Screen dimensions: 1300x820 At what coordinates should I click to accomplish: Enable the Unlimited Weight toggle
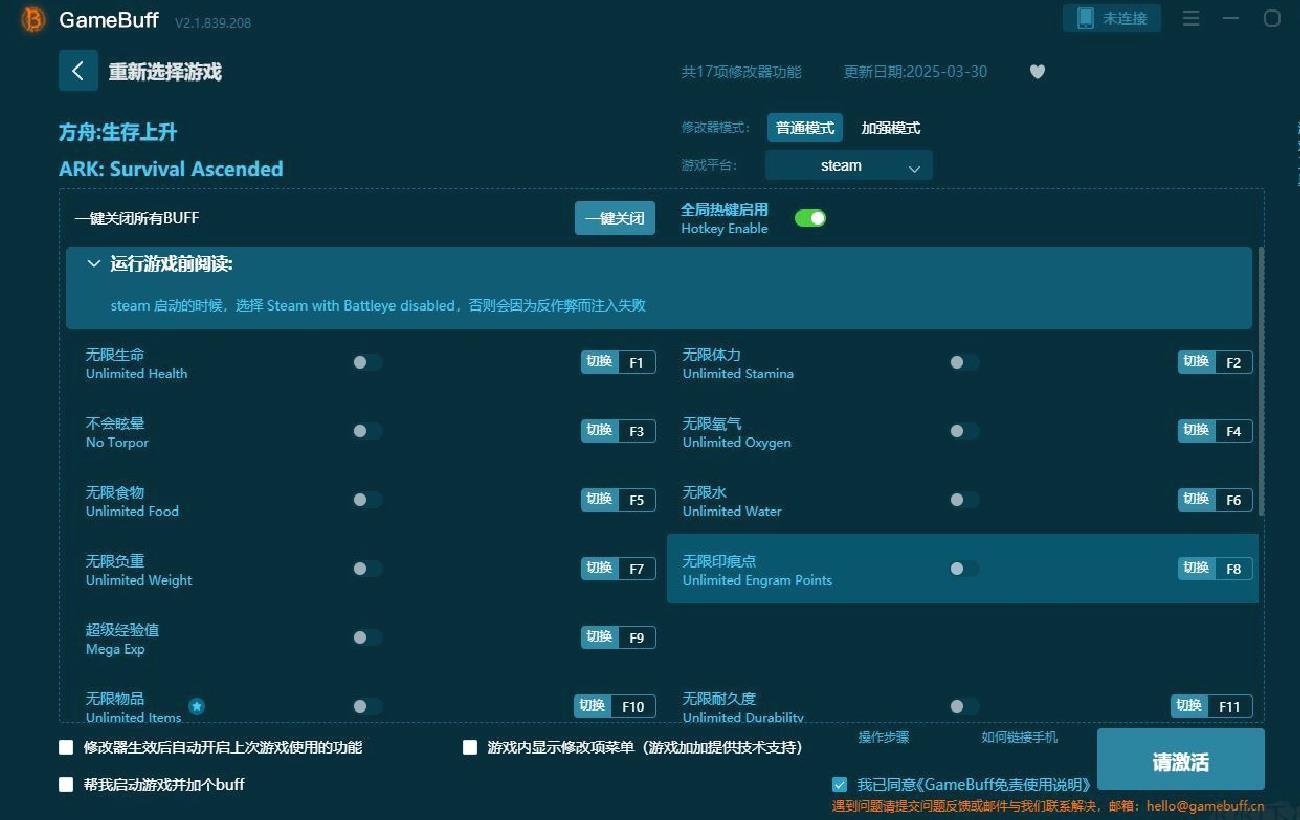coord(367,569)
